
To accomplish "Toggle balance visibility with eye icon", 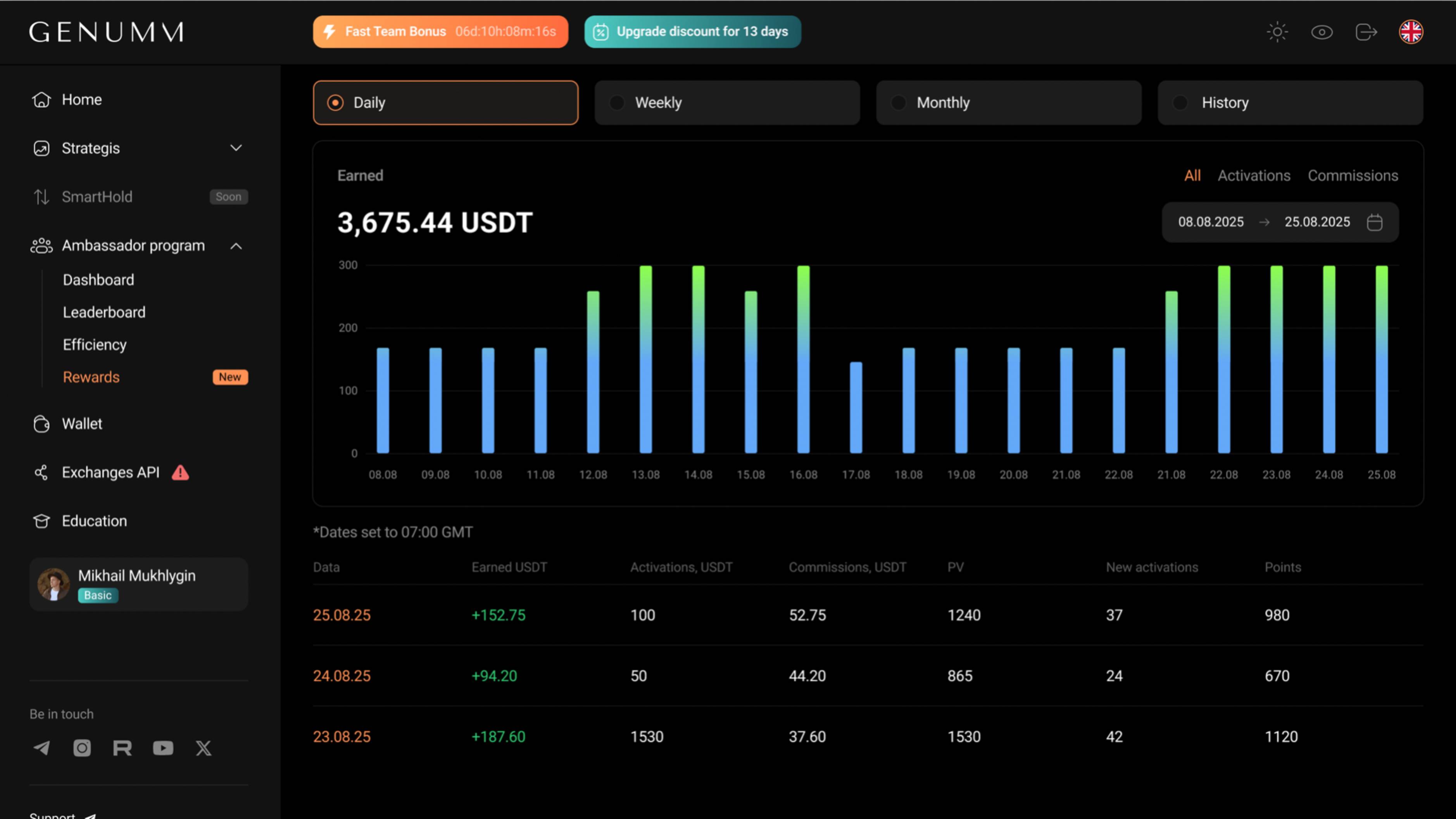I will [x=1321, y=32].
